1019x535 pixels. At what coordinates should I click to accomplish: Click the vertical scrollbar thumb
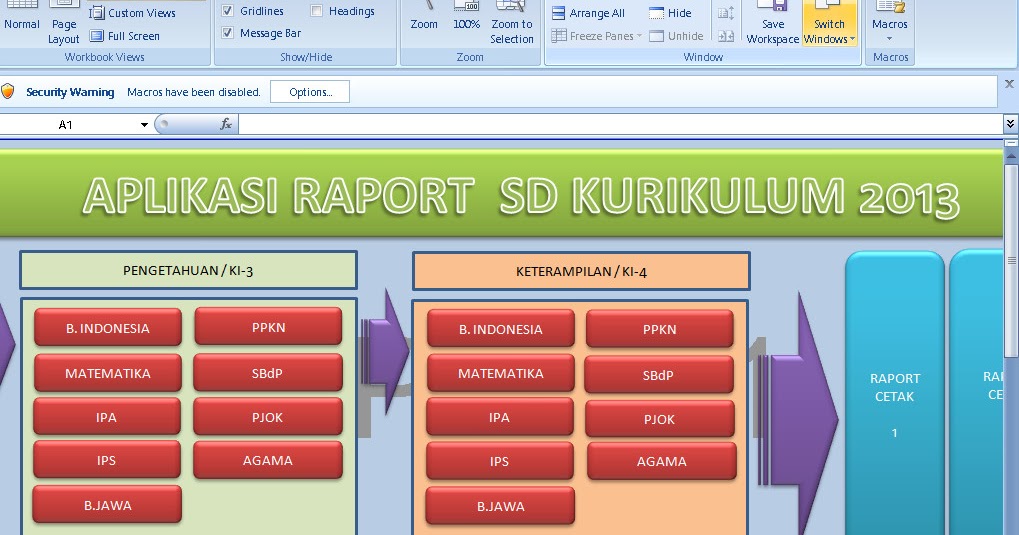coord(1011,259)
